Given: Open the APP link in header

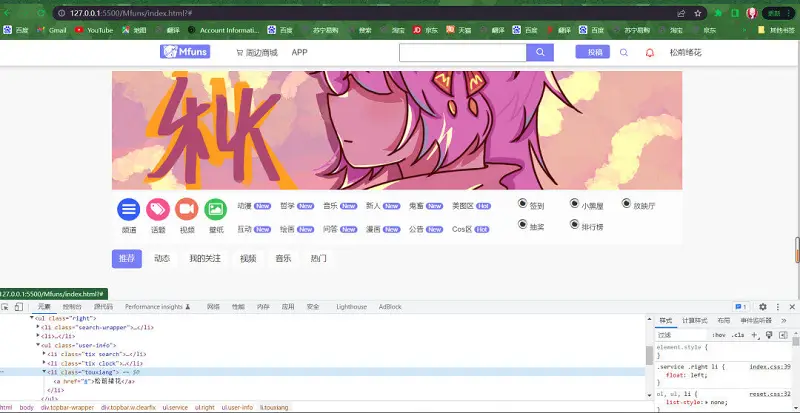Looking at the screenshot, I should (x=299, y=52).
